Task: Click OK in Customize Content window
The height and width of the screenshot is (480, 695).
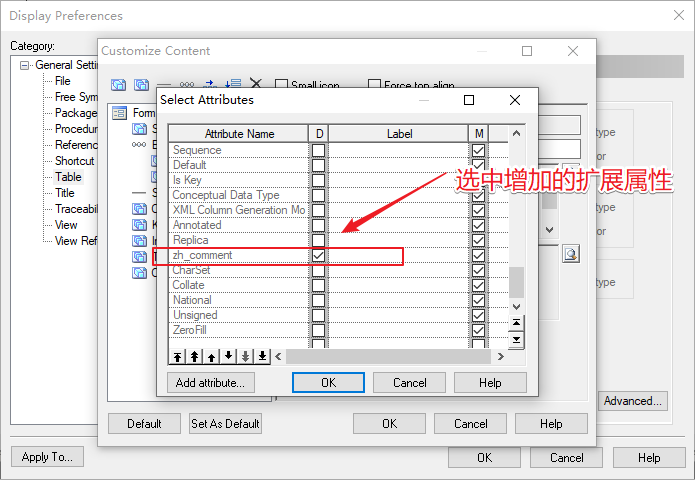Action: 390,424
